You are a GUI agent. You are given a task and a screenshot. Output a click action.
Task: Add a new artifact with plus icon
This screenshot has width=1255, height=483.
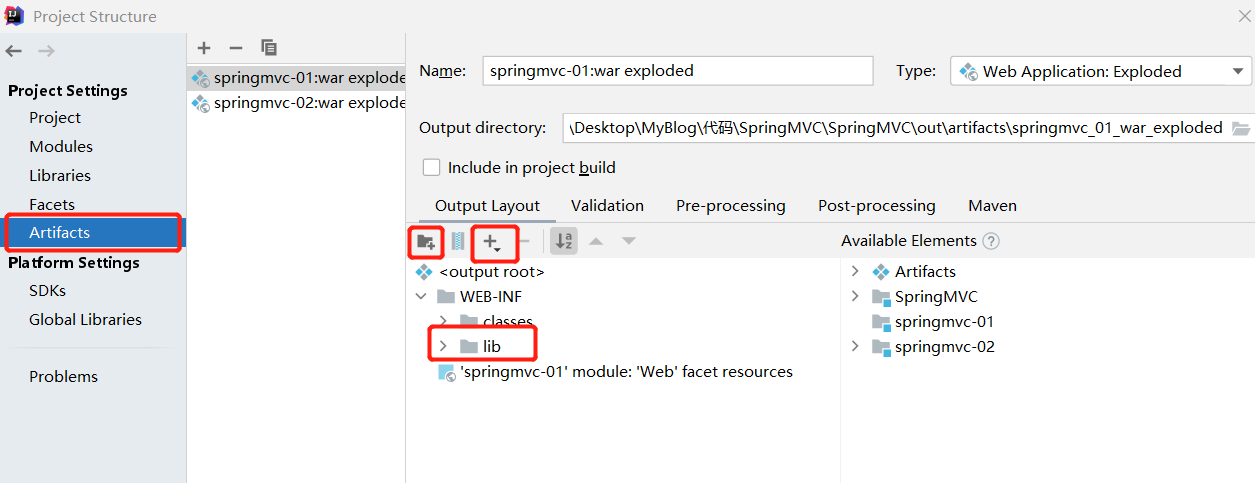tap(204, 47)
